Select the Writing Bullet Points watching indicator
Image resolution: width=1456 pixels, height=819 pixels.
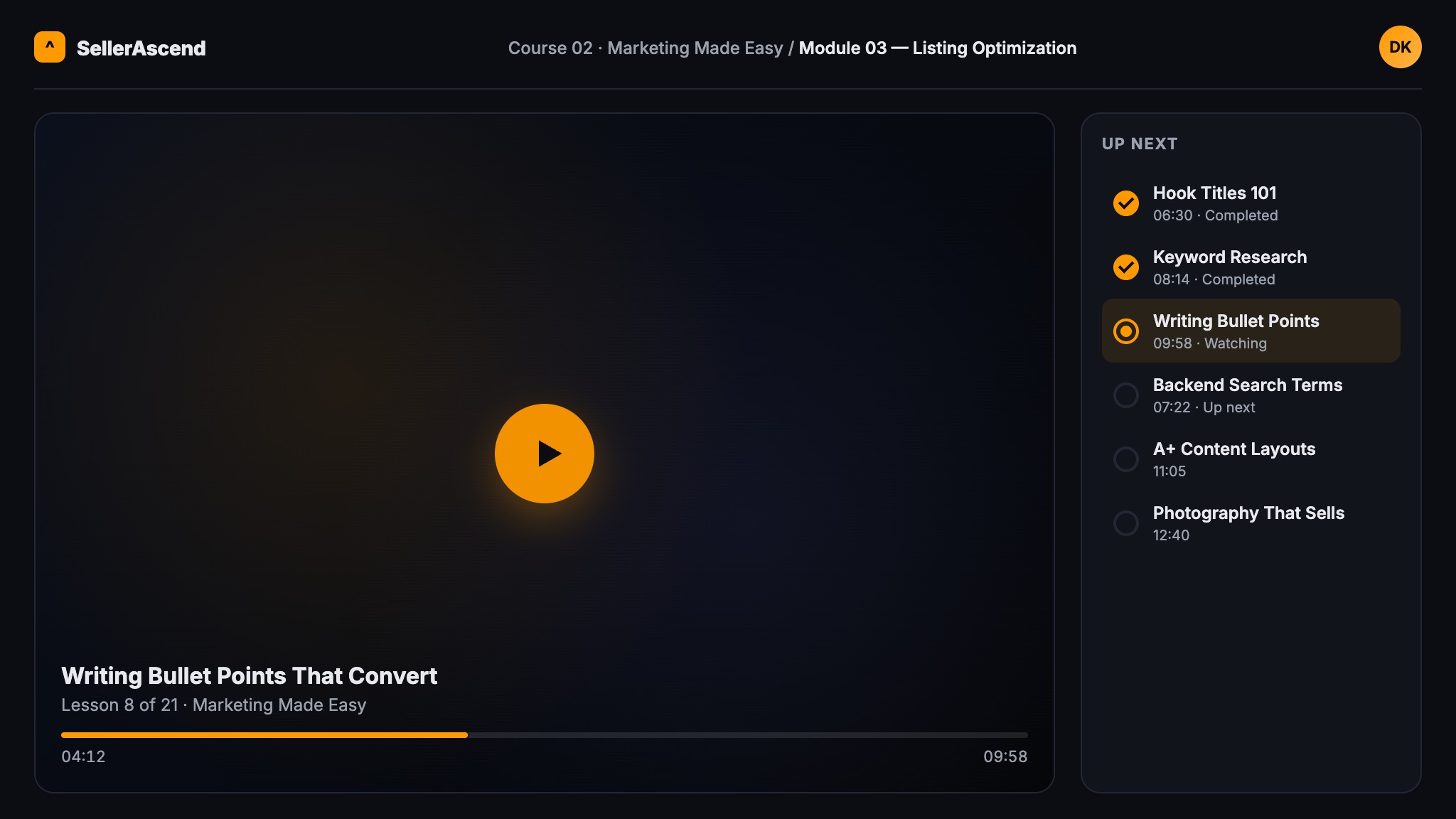(x=1126, y=331)
